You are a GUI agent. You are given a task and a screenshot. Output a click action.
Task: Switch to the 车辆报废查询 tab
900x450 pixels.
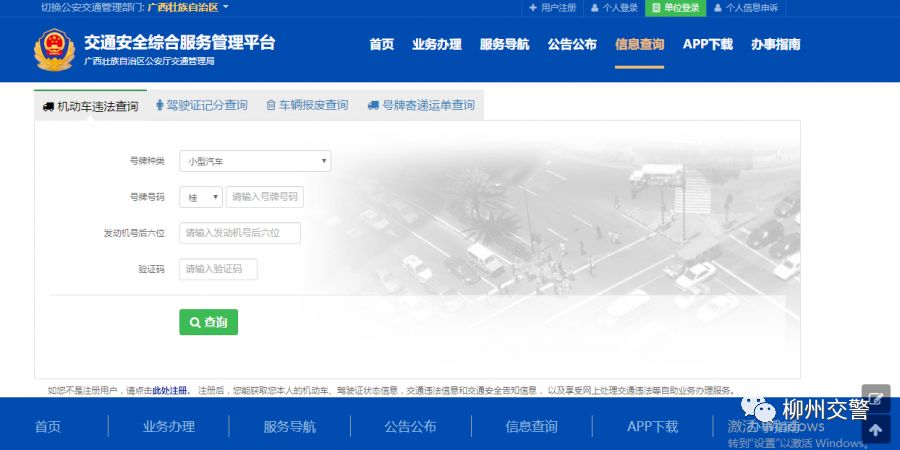[307, 105]
